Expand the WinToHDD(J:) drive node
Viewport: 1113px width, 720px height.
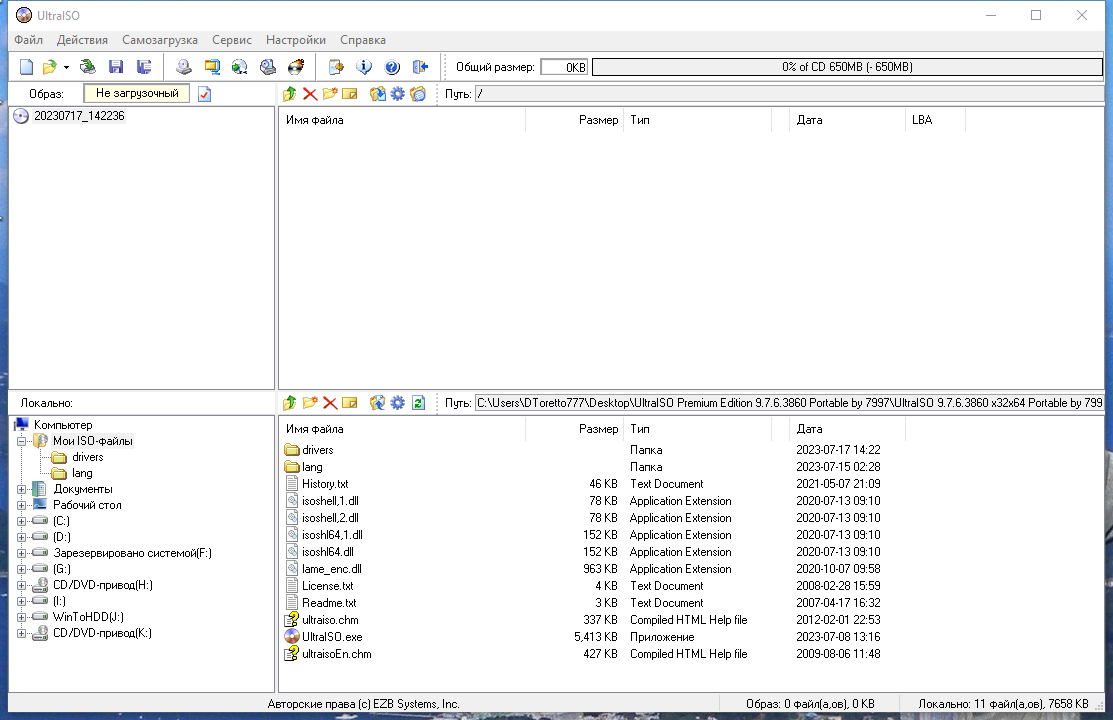21,617
